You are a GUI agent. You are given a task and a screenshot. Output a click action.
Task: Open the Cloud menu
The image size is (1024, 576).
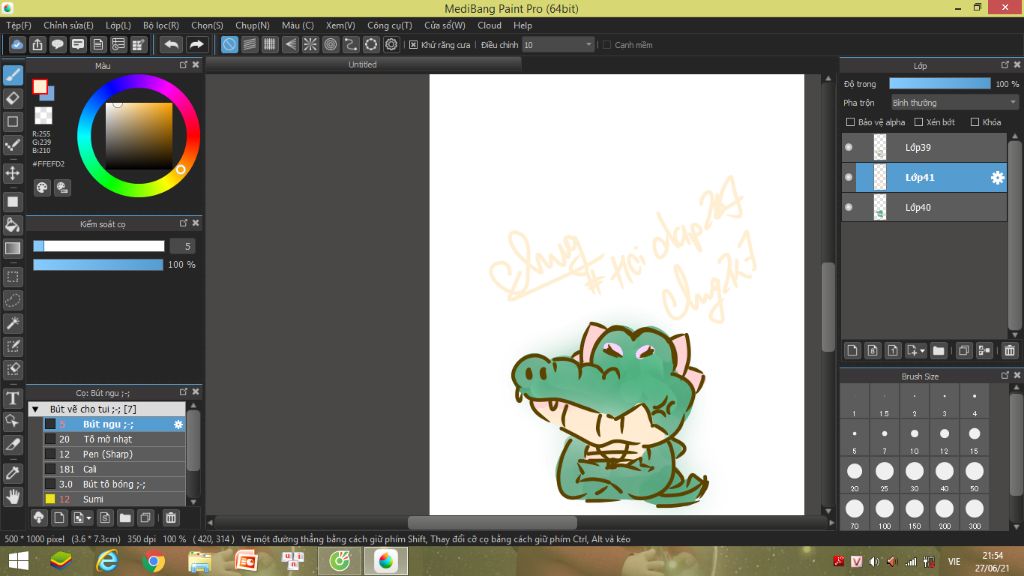(490, 25)
